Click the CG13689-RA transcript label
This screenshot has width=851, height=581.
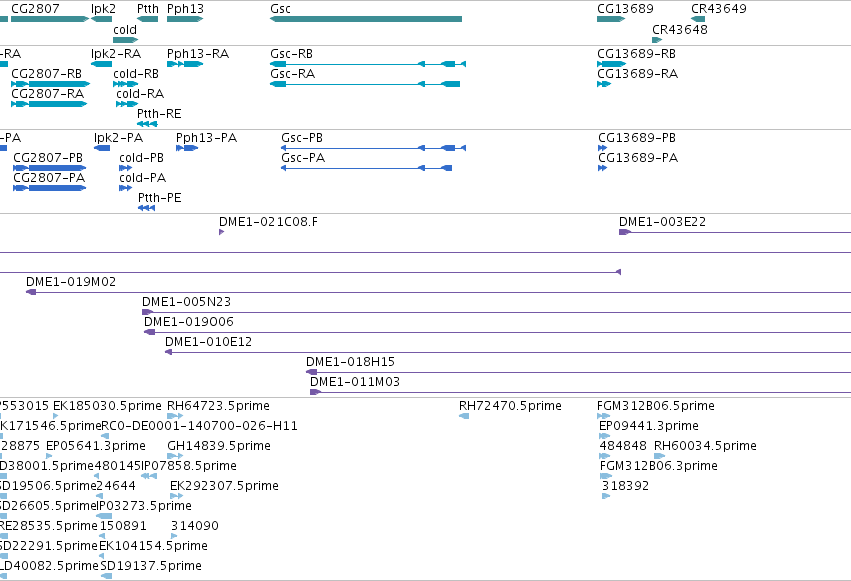coord(638,74)
